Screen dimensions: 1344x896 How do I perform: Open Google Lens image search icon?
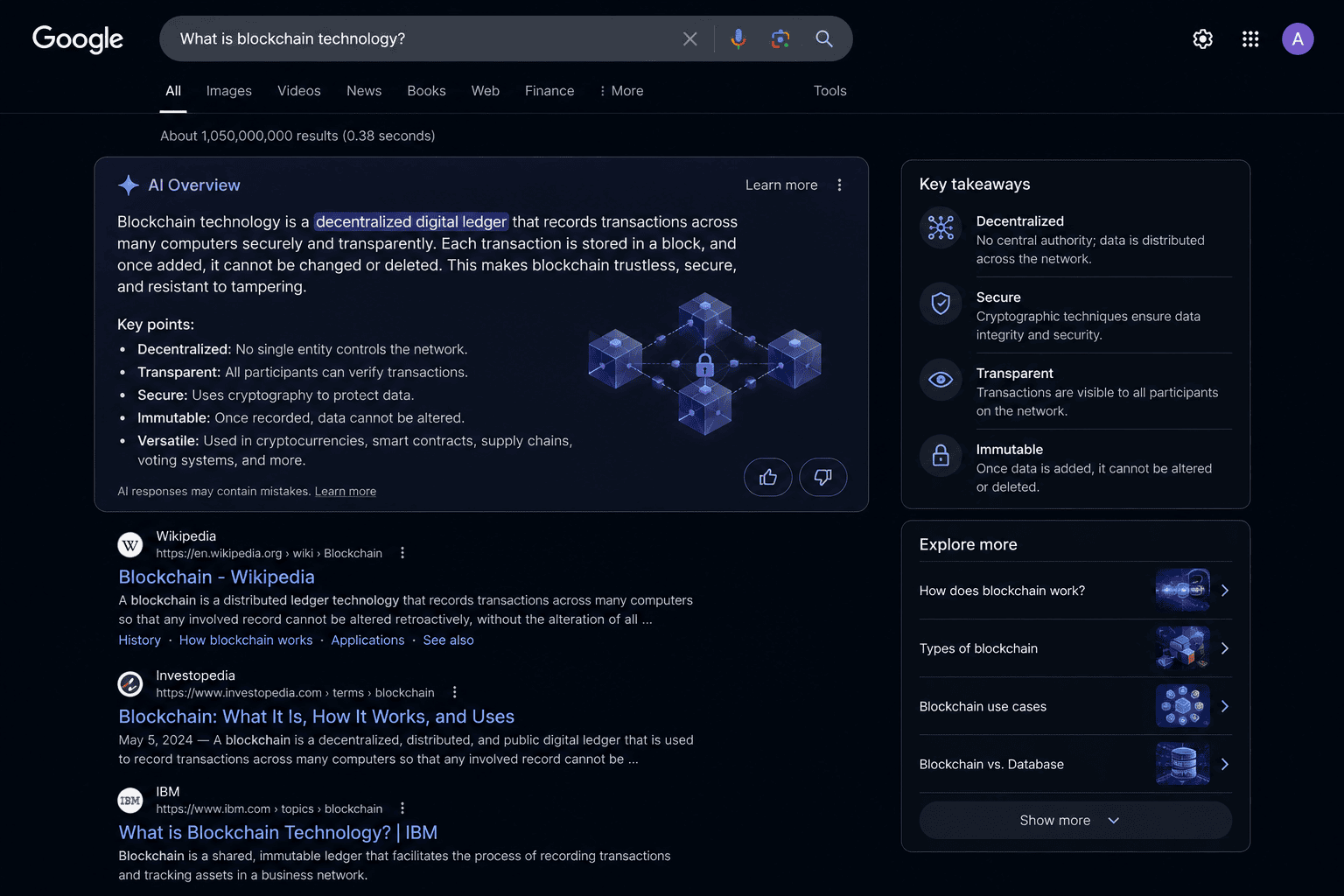780,38
